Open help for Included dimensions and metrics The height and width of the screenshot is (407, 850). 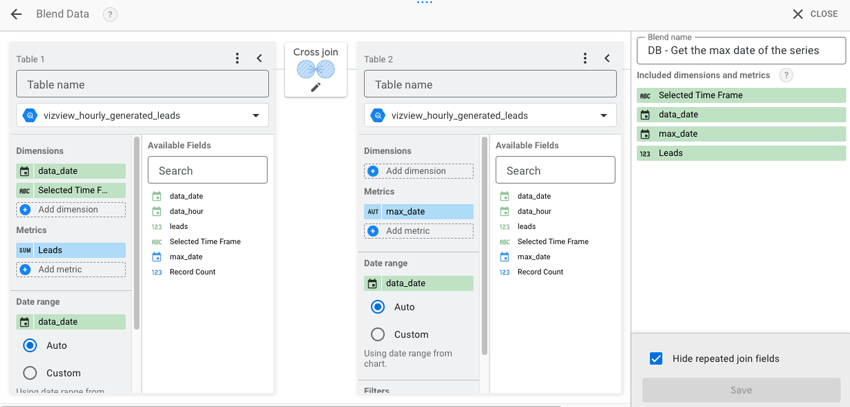tap(786, 75)
